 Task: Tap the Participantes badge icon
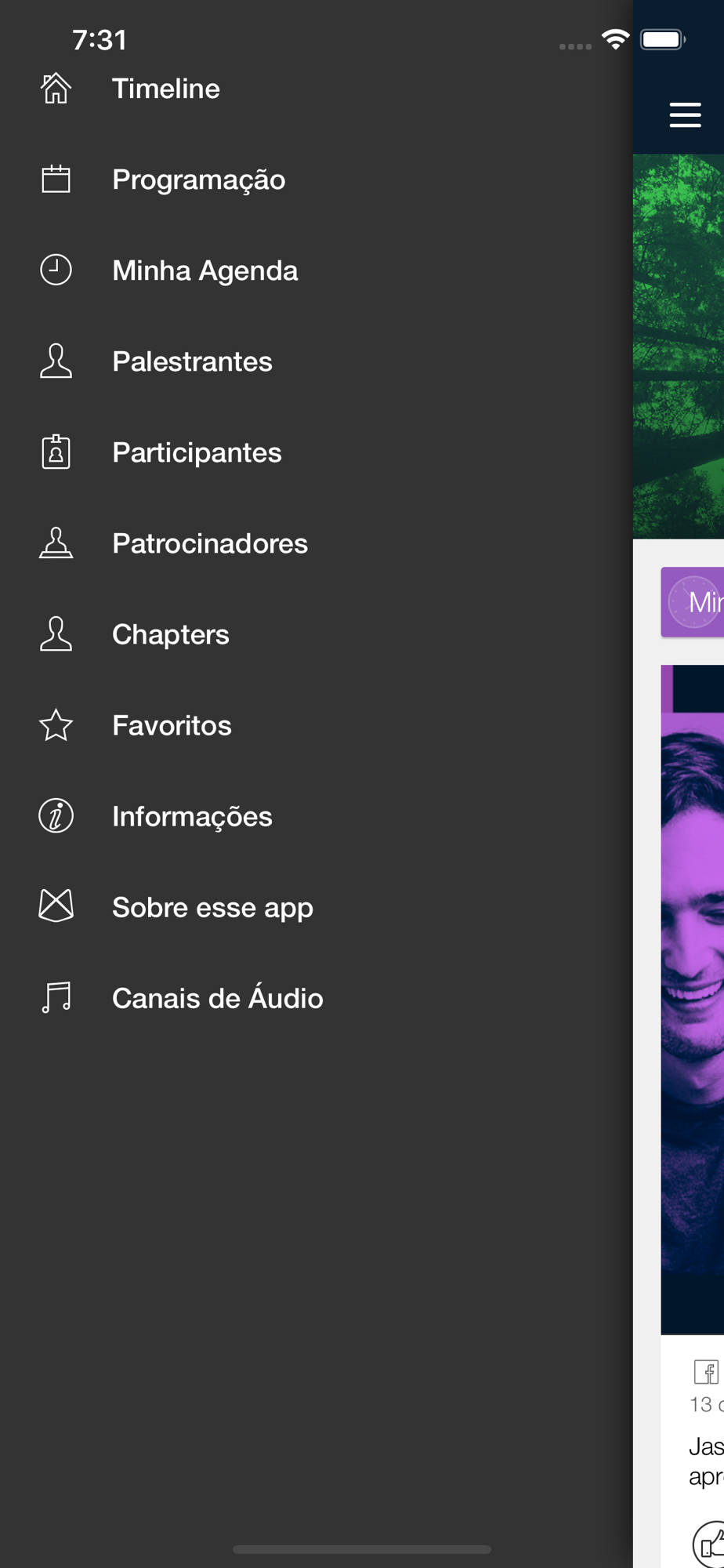(56, 452)
